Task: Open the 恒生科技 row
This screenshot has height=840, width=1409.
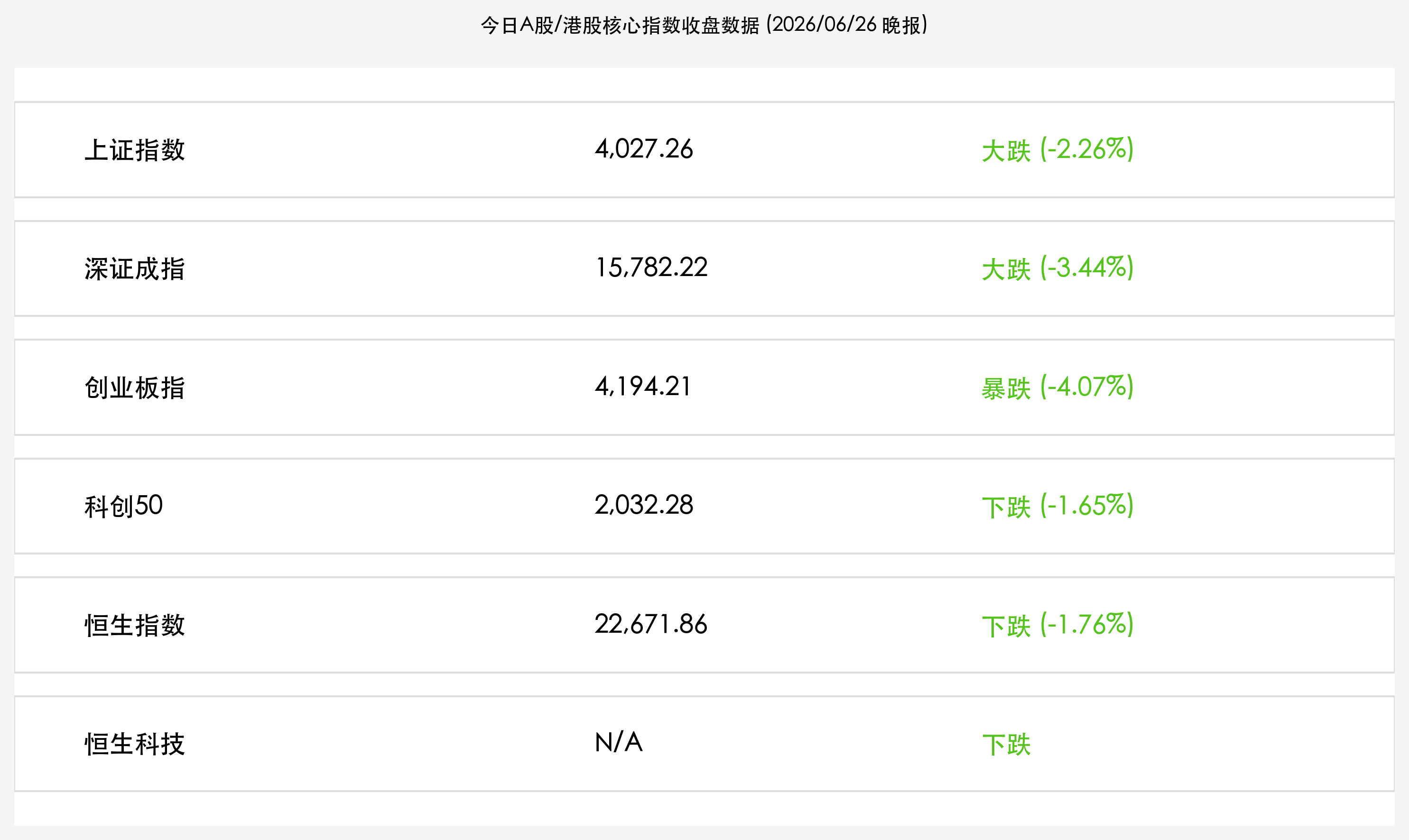Action: click(704, 744)
